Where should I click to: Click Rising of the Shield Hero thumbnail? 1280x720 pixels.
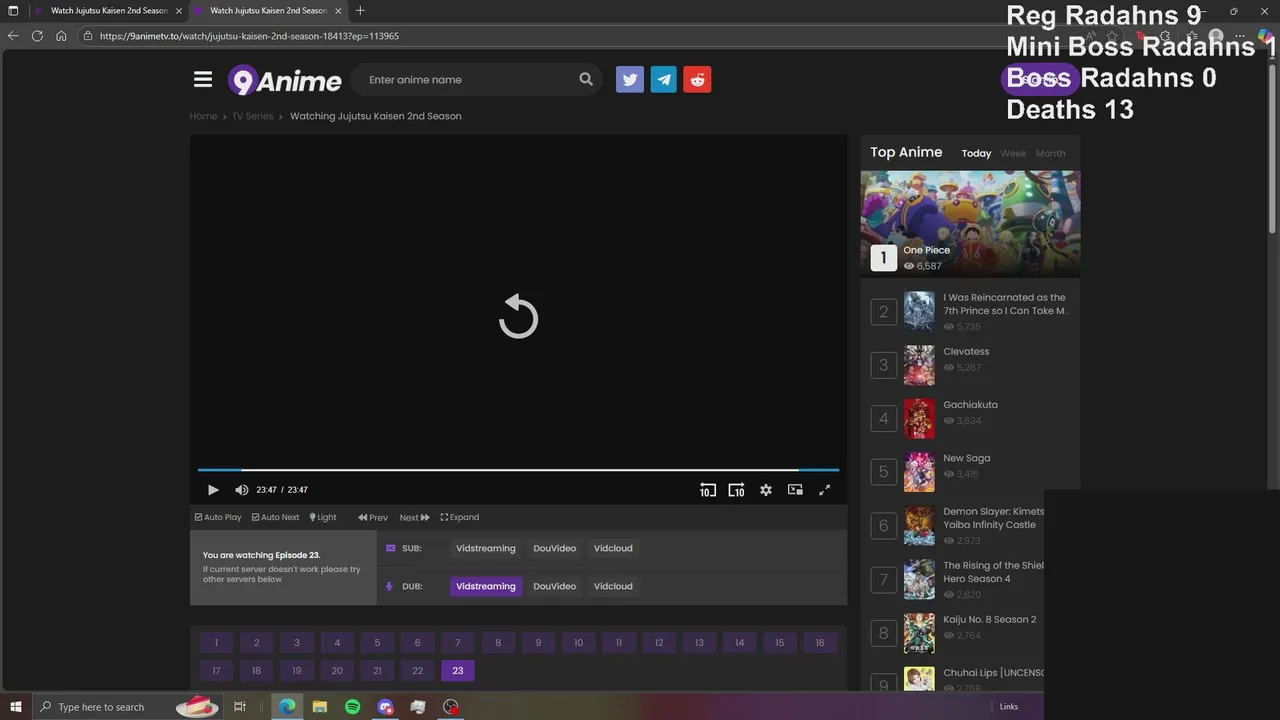click(919, 579)
